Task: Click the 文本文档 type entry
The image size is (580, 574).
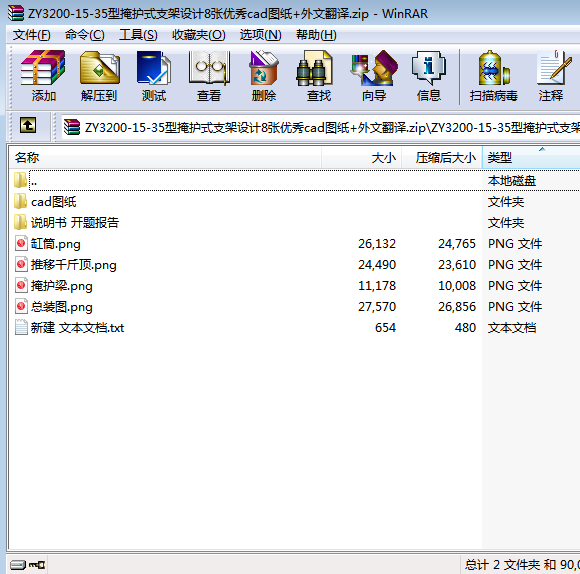Action: click(512, 328)
